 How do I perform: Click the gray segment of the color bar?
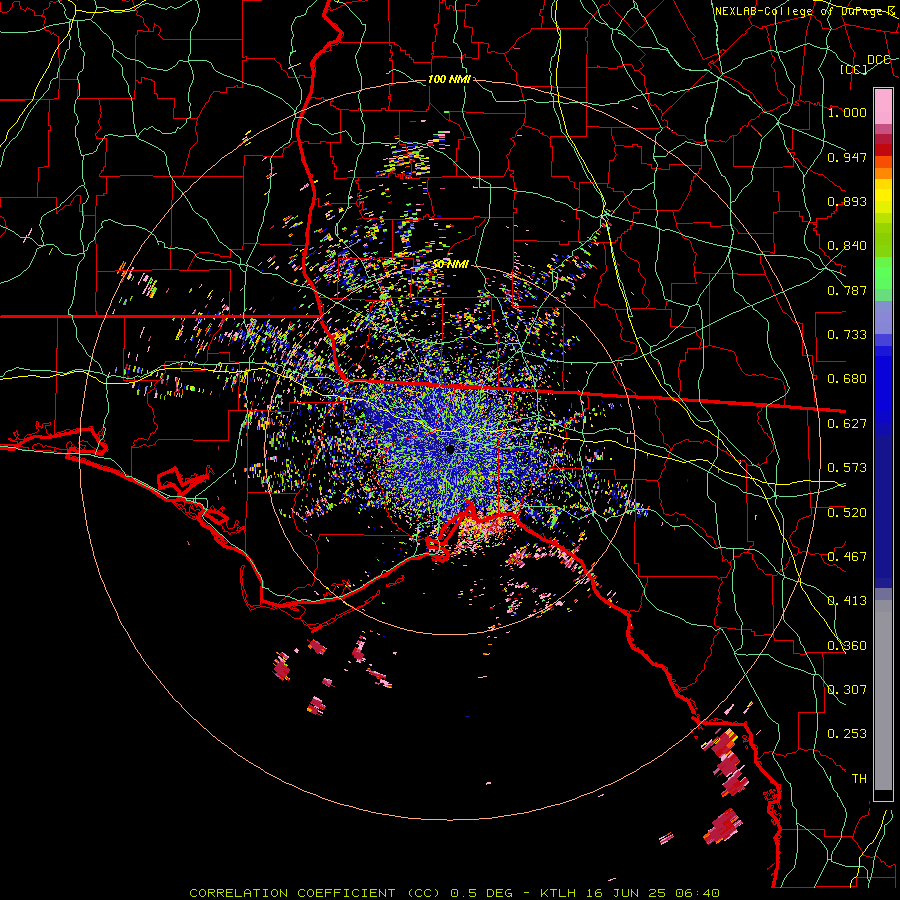click(x=883, y=695)
